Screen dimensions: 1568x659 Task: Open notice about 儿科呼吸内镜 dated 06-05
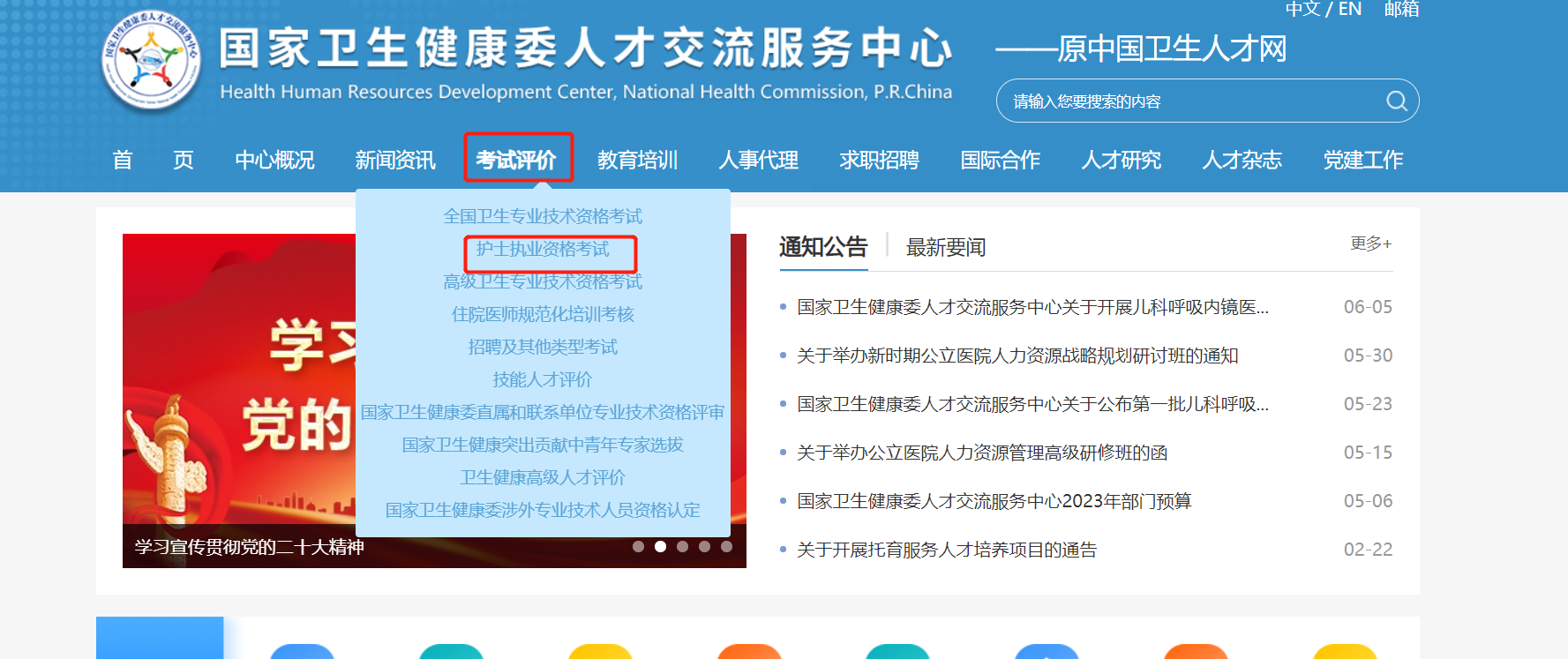[1032, 307]
